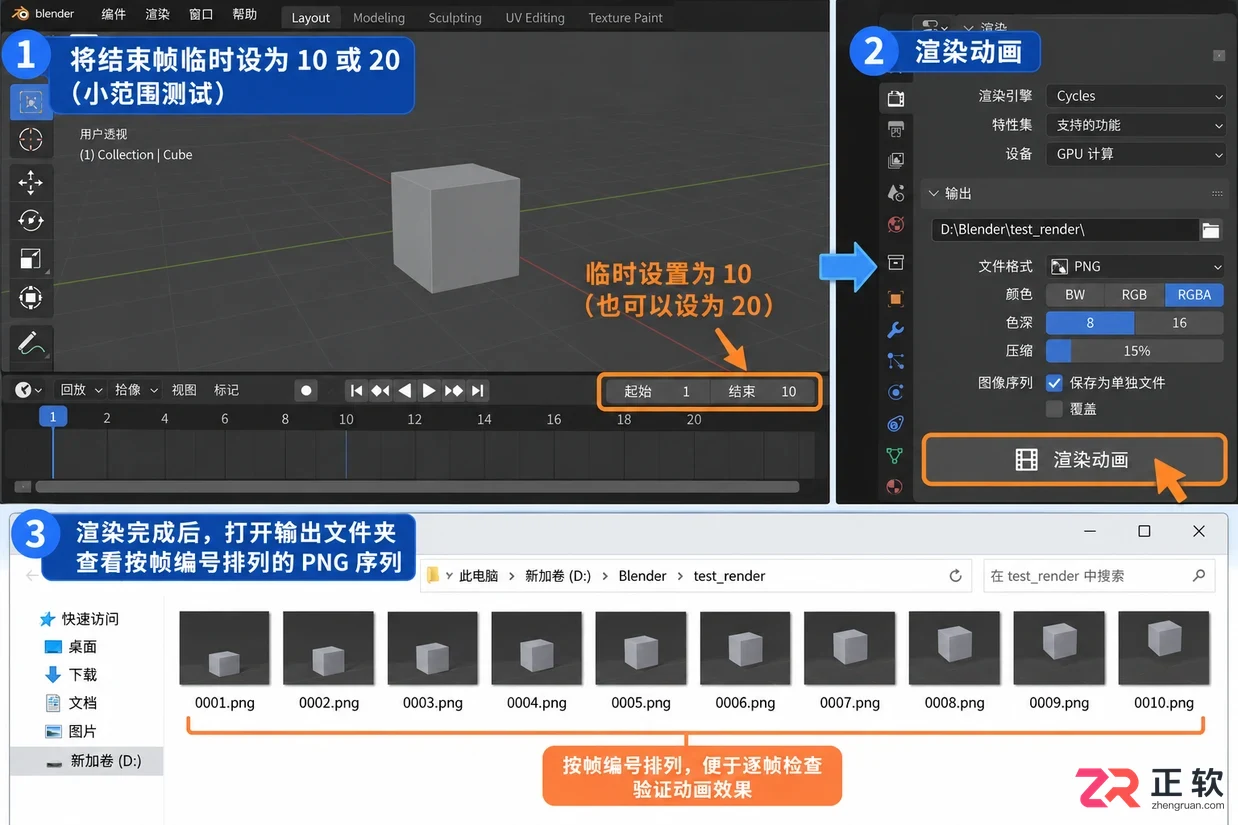
Task: Open the Material properties sphere icon
Action: (x=895, y=487)
